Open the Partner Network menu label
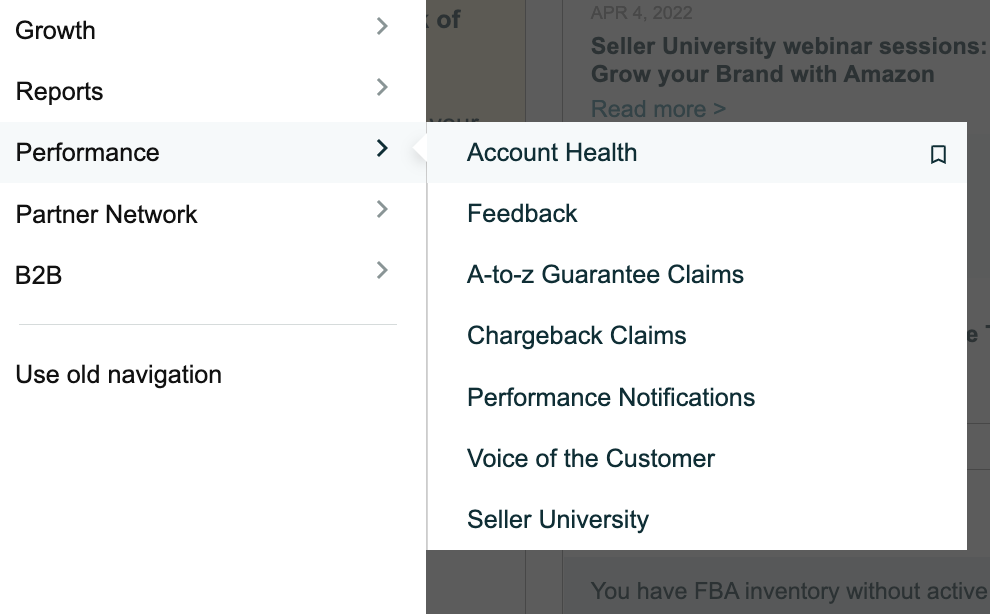 (x=106, y=214)
